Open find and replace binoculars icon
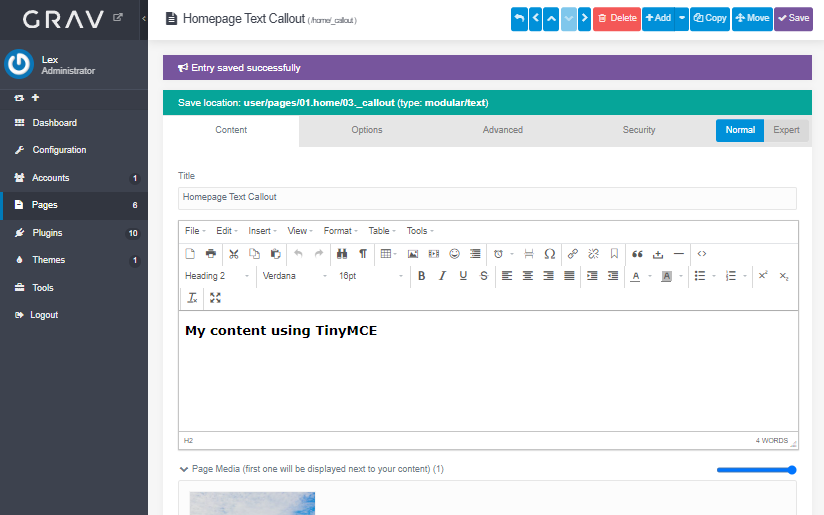The image size is (824, 515). pyautogui.click(x=342, y=254)
